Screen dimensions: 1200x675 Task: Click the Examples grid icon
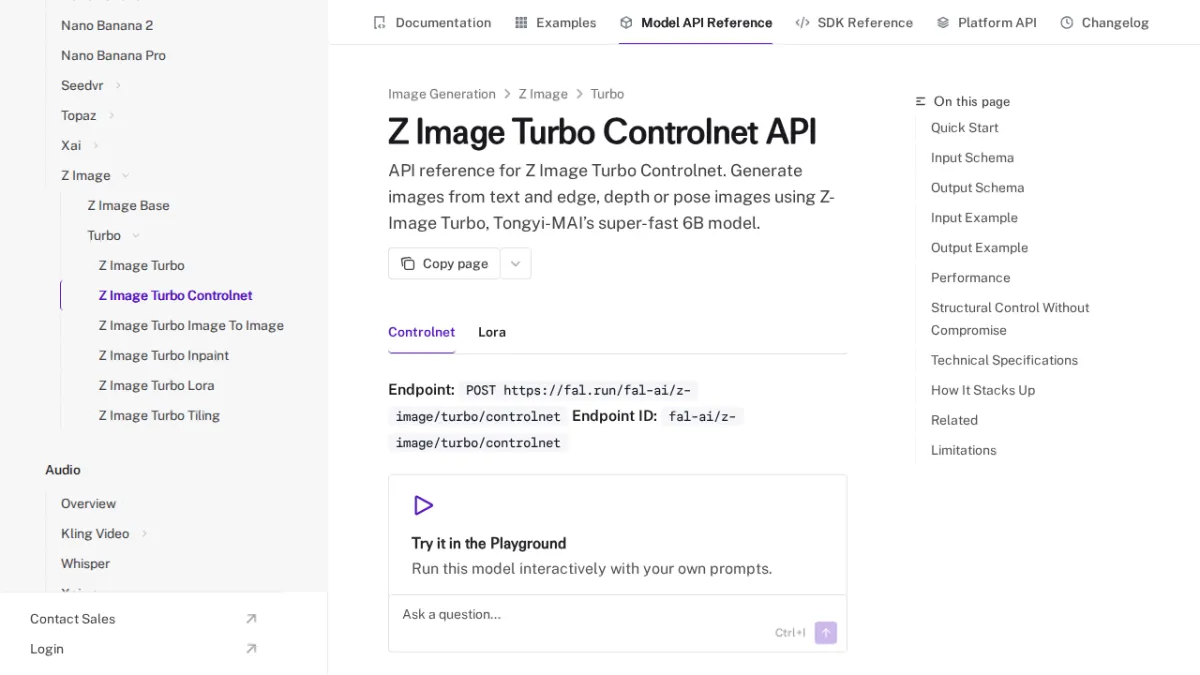pos(521,22)
